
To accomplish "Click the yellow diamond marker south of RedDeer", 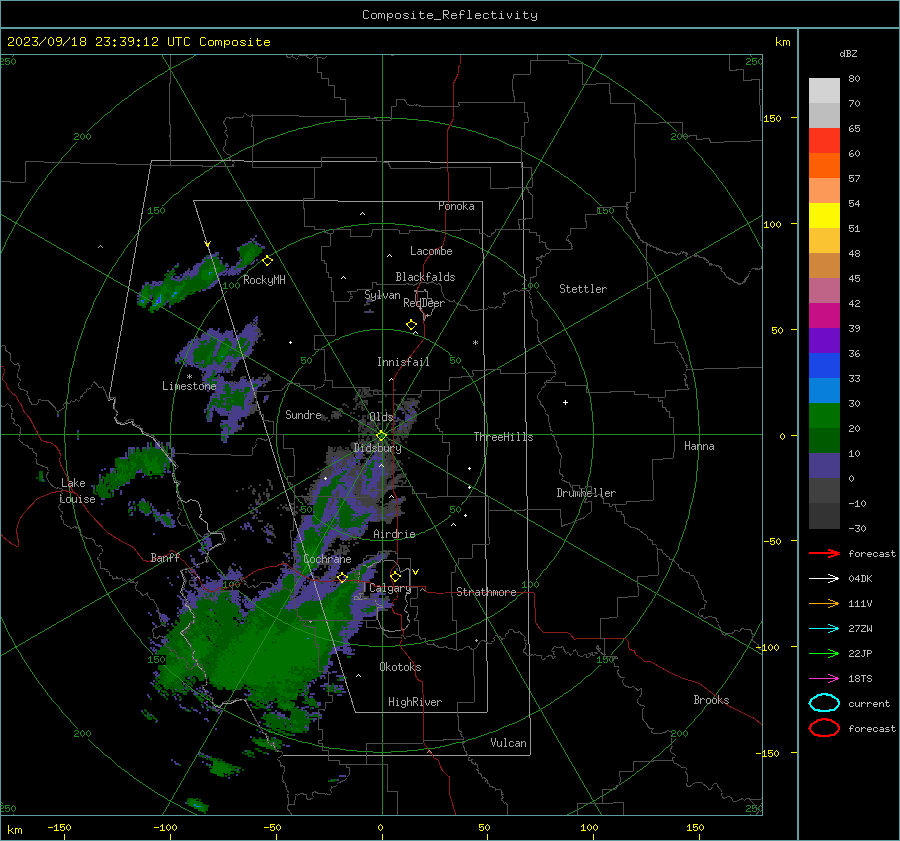I will [411, 325].
